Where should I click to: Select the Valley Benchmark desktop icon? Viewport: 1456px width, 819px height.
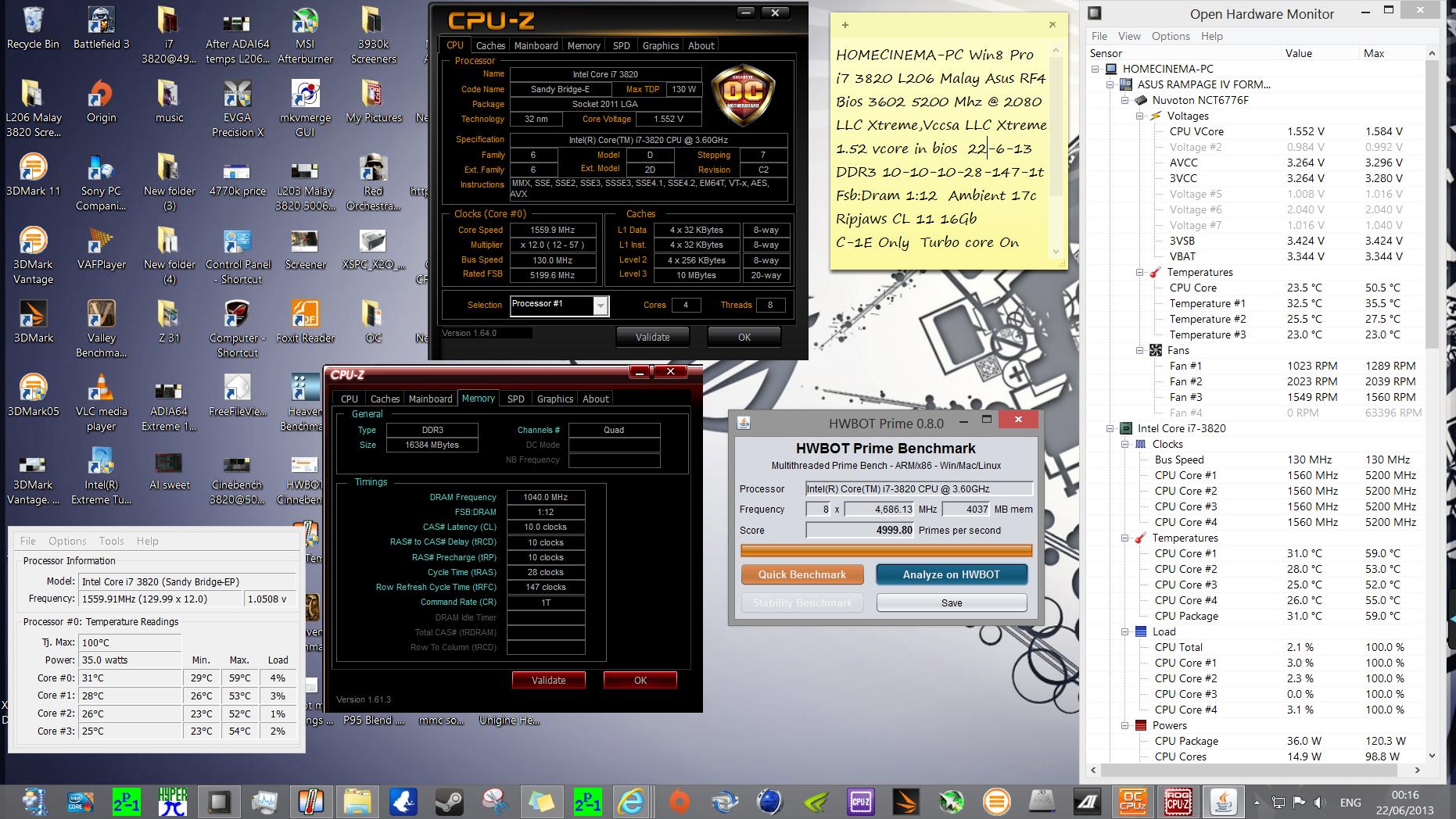101,330
